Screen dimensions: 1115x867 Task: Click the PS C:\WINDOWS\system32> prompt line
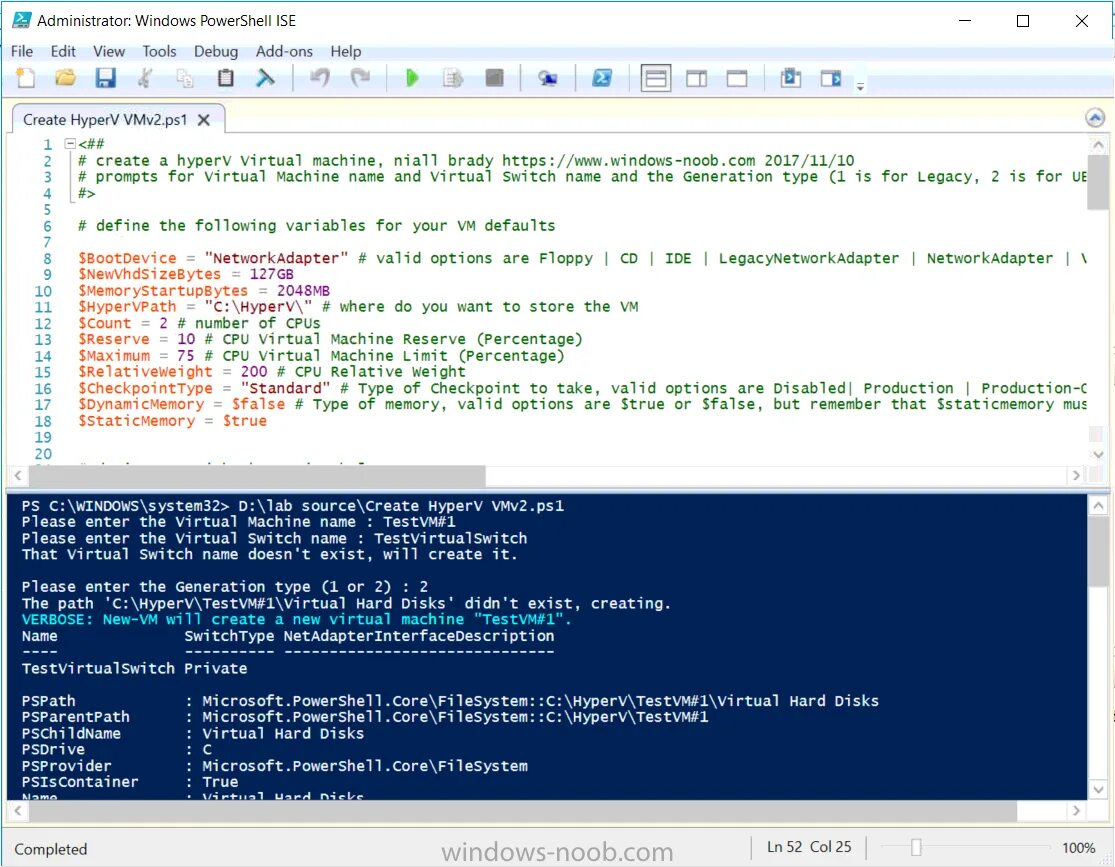click(292, 506)
